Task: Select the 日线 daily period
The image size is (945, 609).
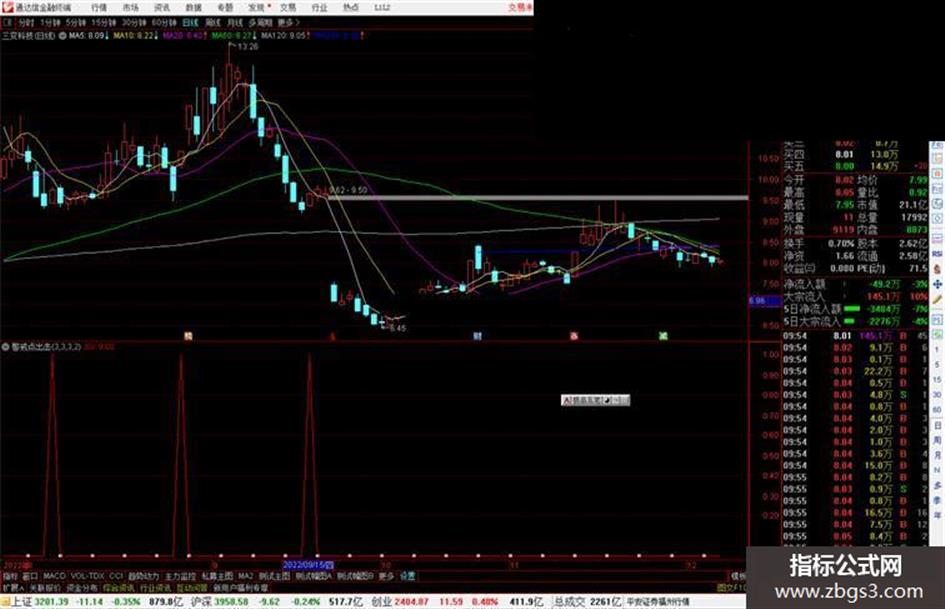Action: click(190, 22)
